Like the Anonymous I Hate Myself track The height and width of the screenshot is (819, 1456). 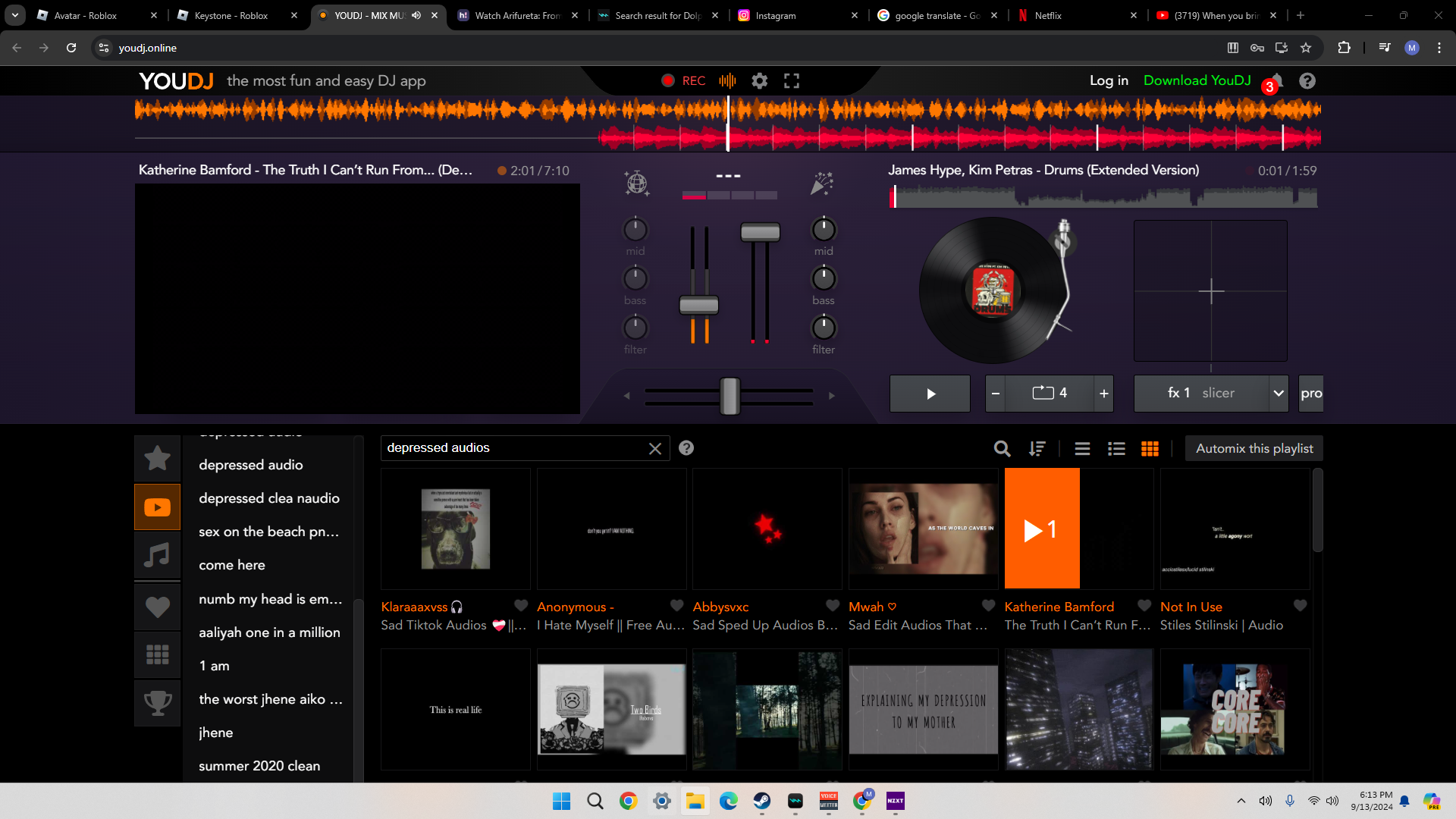coord(677,605)
